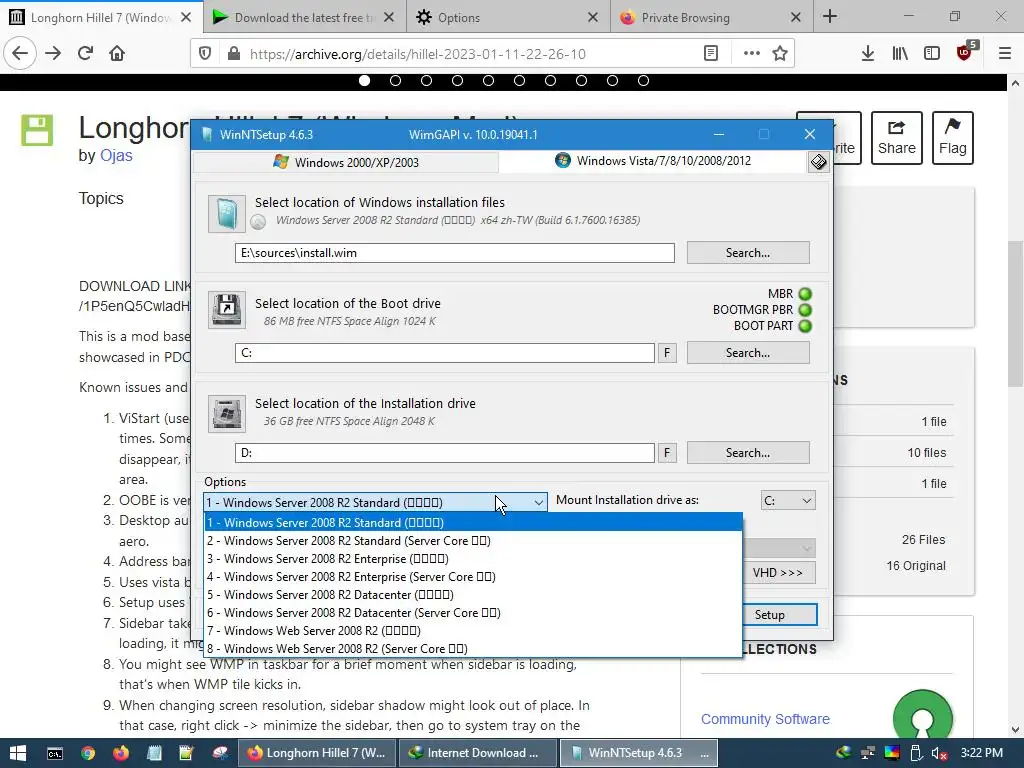Click Search for Boot drive location
Image resolution: width=1024 pixels, height=768 pixels.
[748, 353]
